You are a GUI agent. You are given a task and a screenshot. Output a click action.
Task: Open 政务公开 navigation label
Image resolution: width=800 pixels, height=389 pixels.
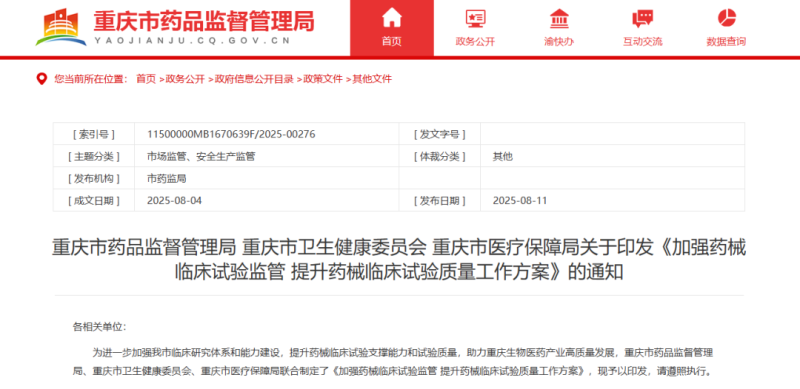click(476, 42)
